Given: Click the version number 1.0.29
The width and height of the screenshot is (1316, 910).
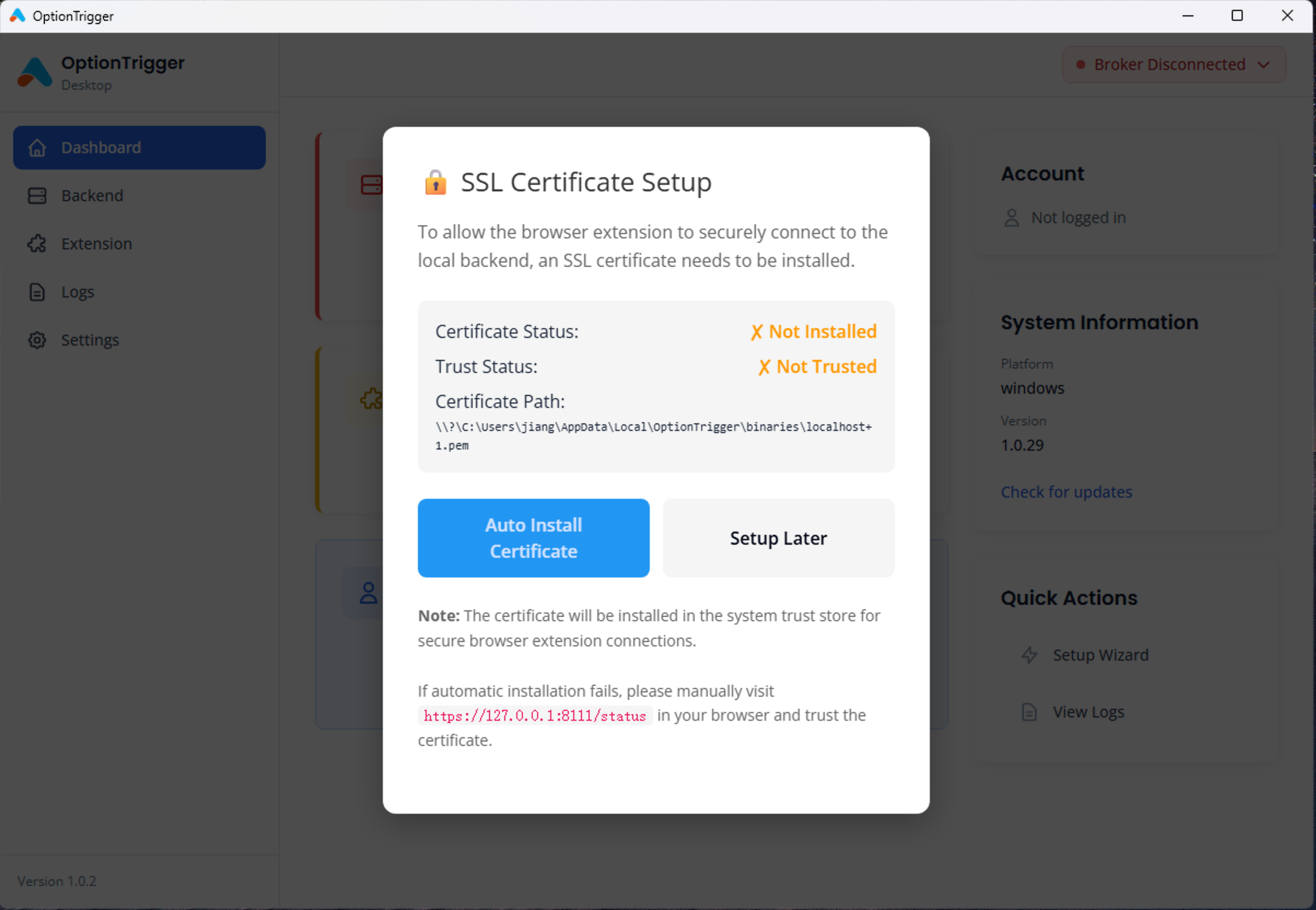Looking at the screenshot, I should point(1022,445).
